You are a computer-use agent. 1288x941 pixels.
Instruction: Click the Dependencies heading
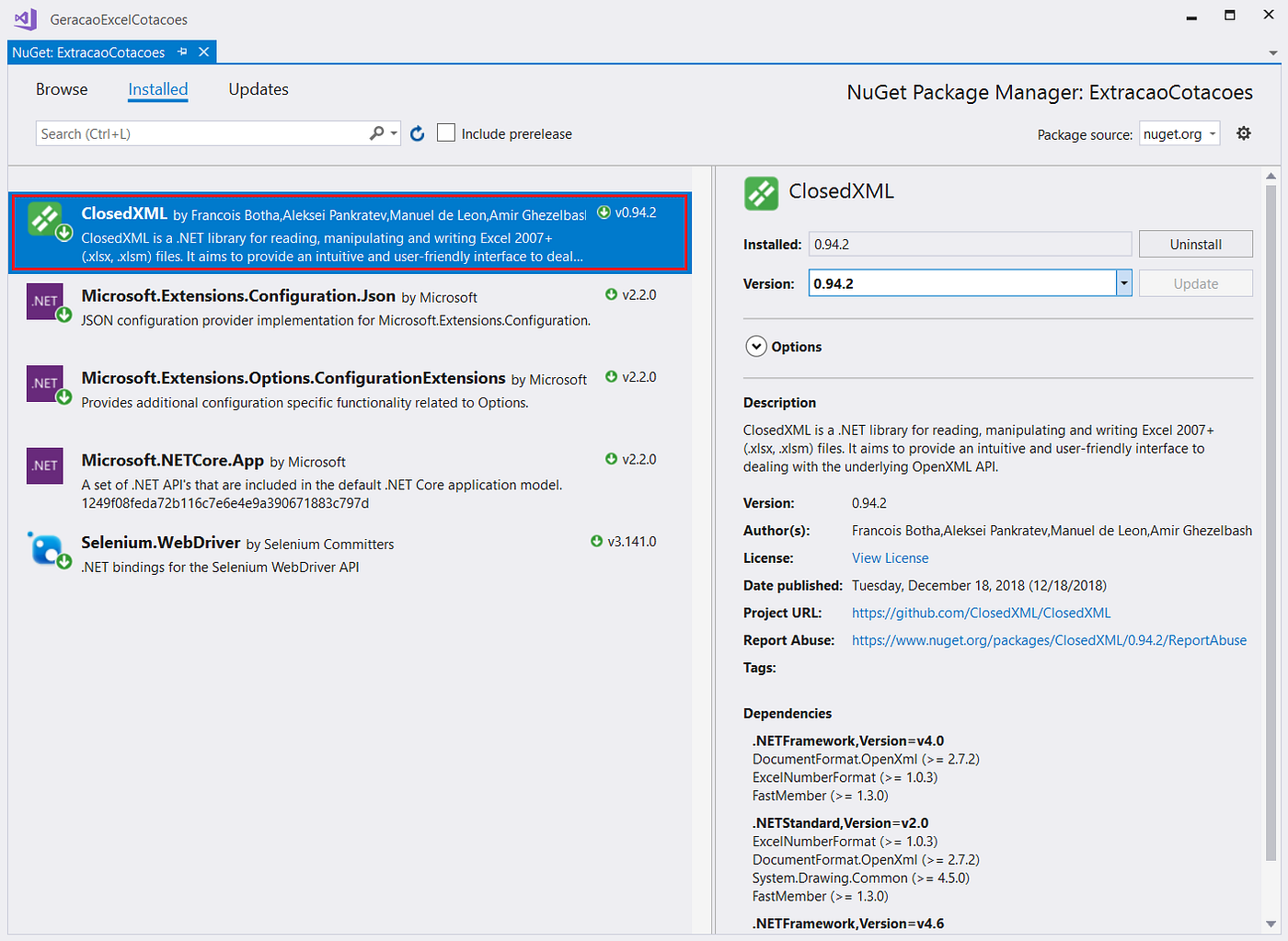(787, 714)
